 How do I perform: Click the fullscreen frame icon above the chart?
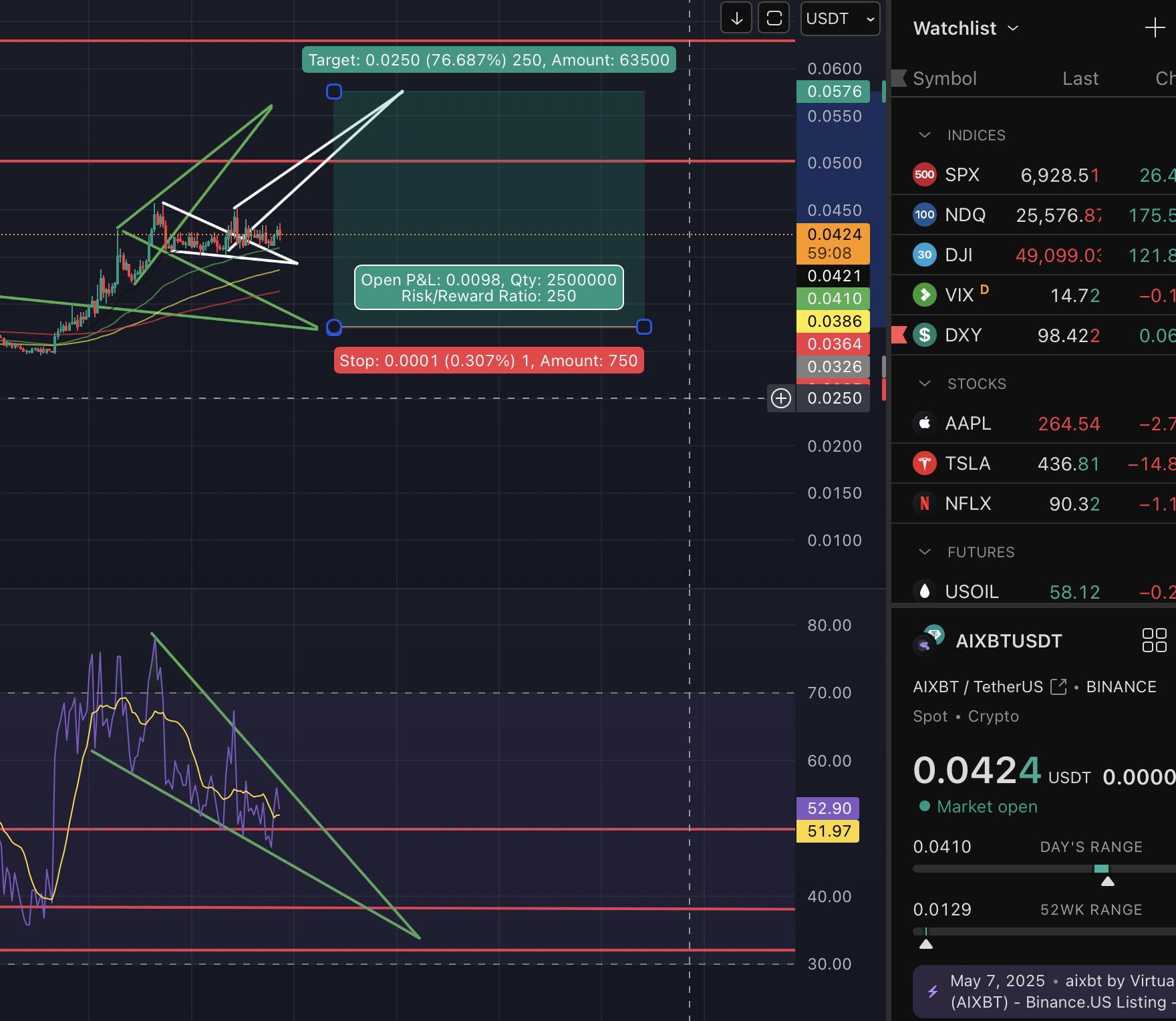pos(774,19)
